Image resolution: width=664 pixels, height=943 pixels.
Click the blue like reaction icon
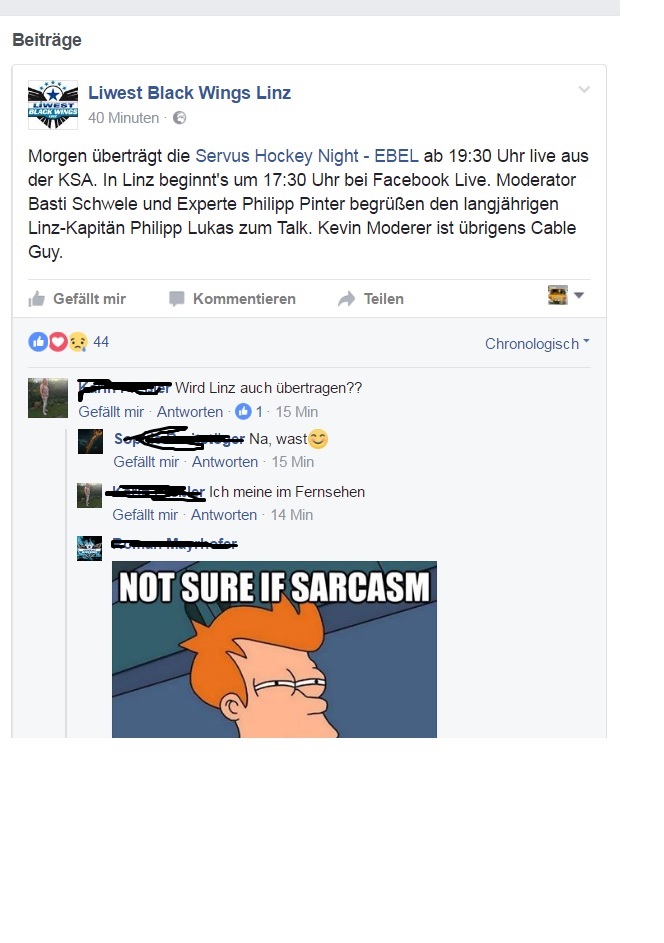[x=38, y=342]
